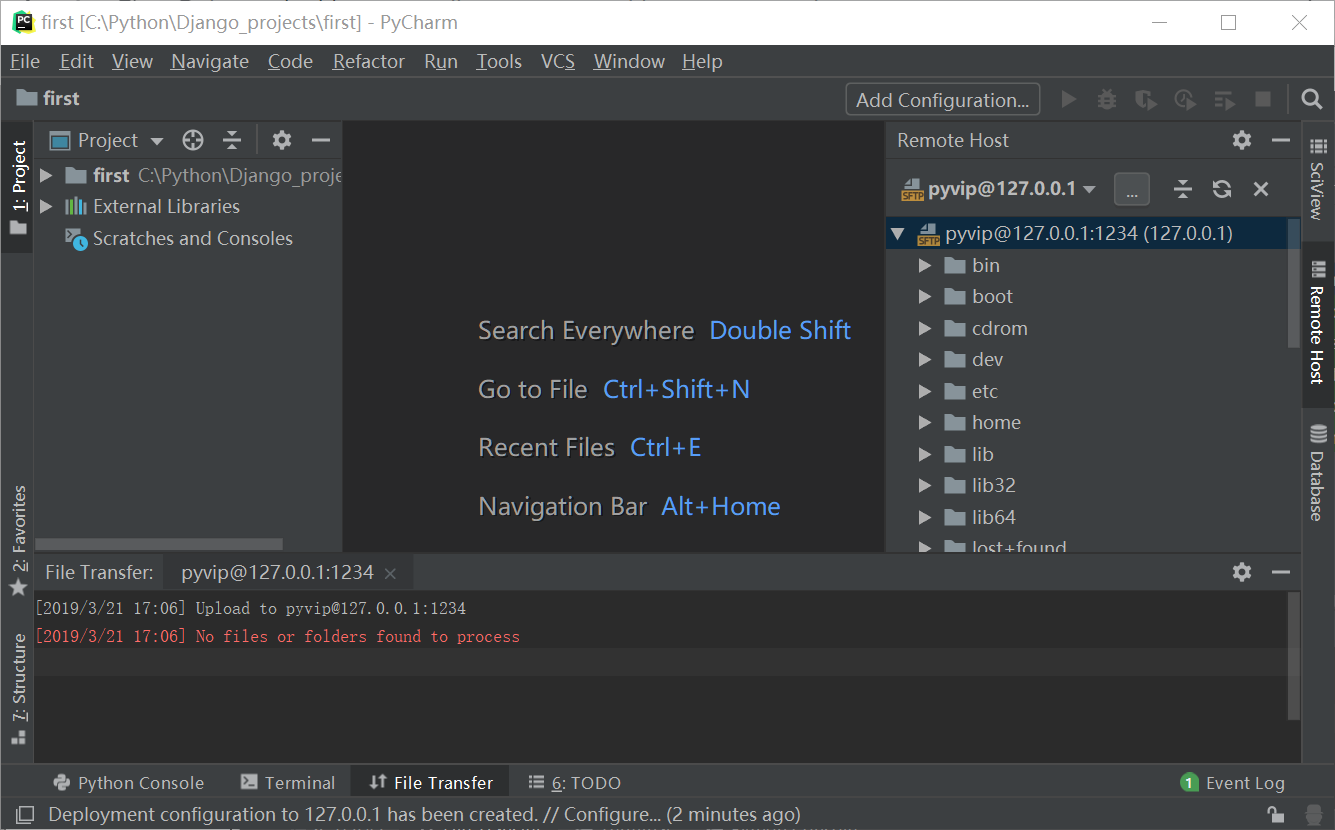The image size is (1335, 830).
Task: Click the red 'No files or folders found' log line
Action: point(277,636)
